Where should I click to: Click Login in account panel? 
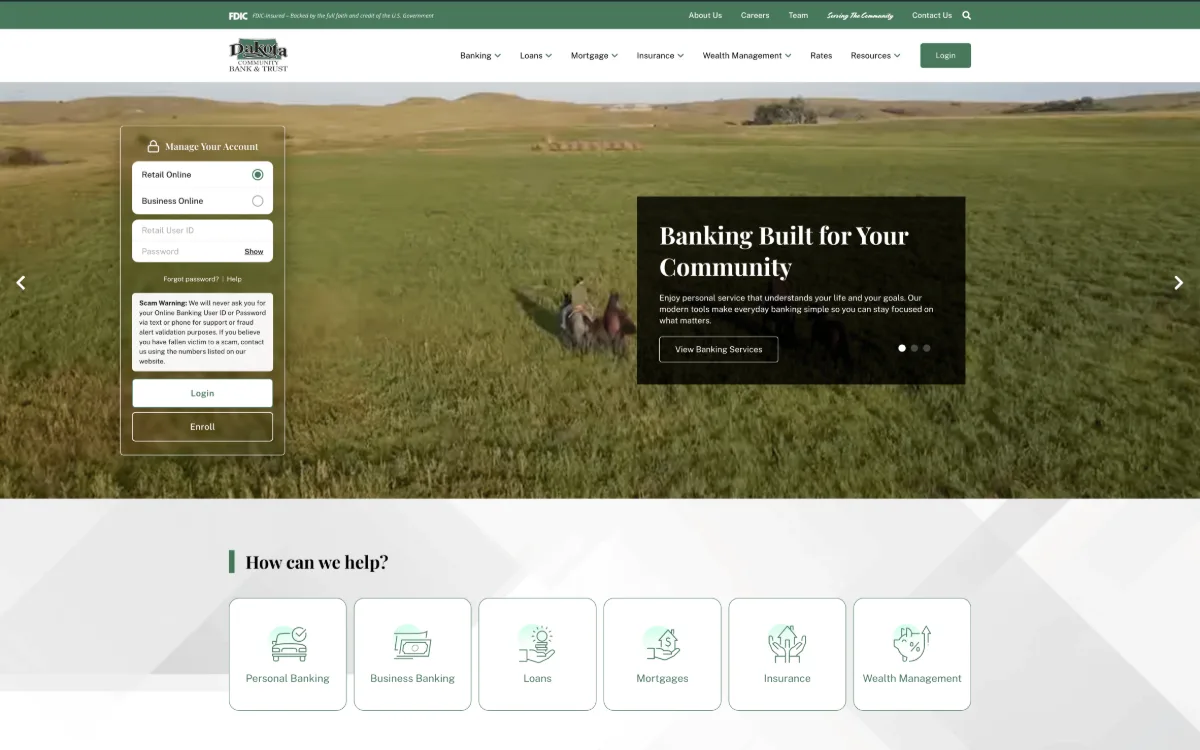(x=202, y=393)
